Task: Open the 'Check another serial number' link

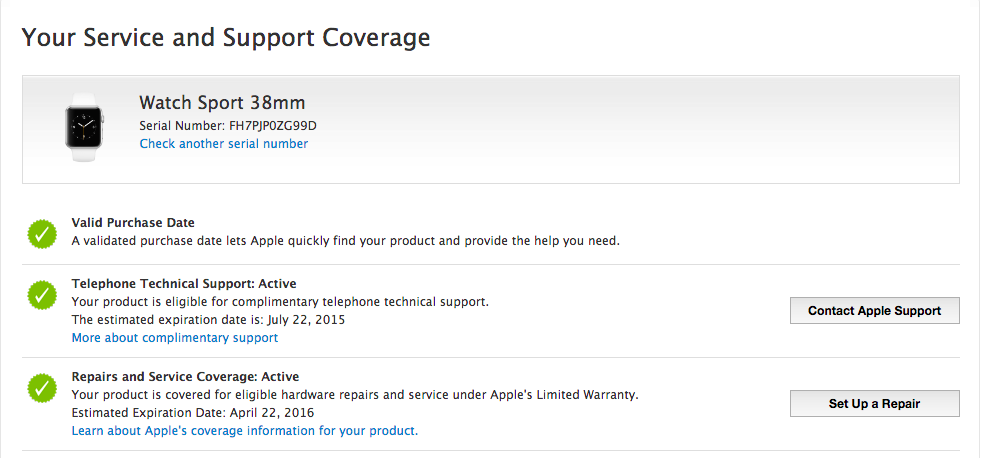Action: pos(223,144)
